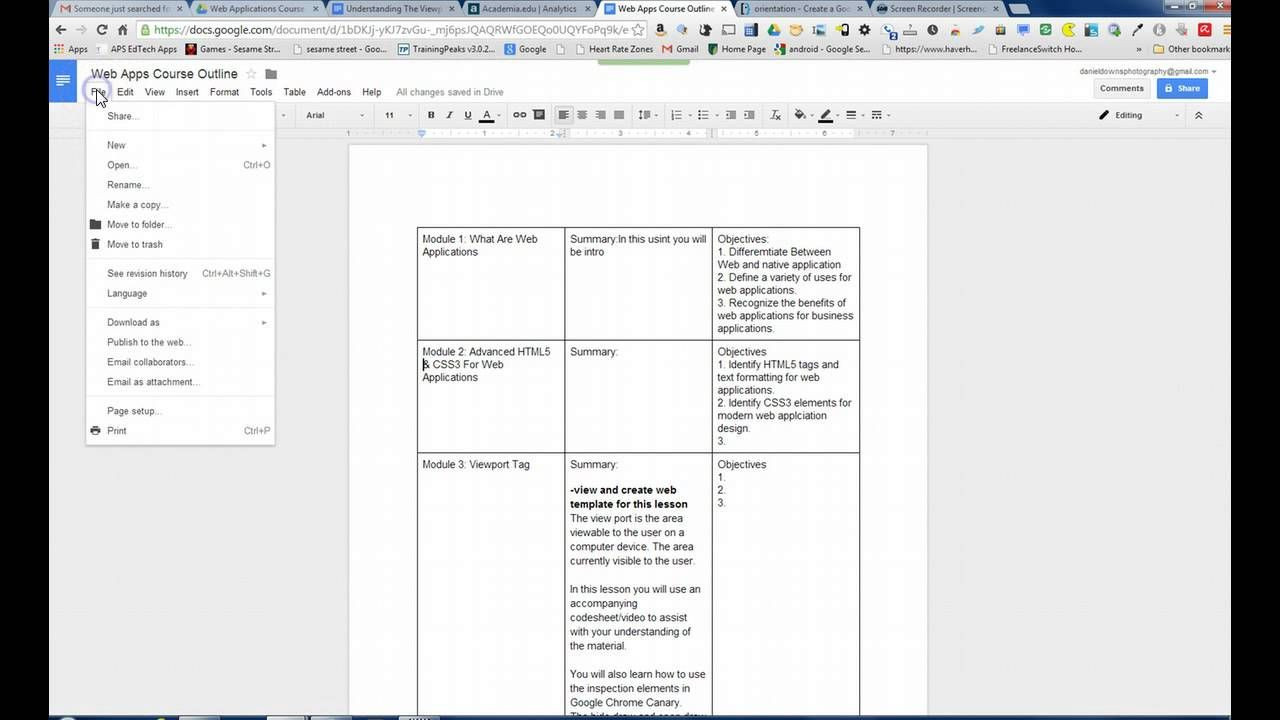Choose Publish to the web
The height and width of the screenshot is (720, 1280).
click(x=180, y=342)
